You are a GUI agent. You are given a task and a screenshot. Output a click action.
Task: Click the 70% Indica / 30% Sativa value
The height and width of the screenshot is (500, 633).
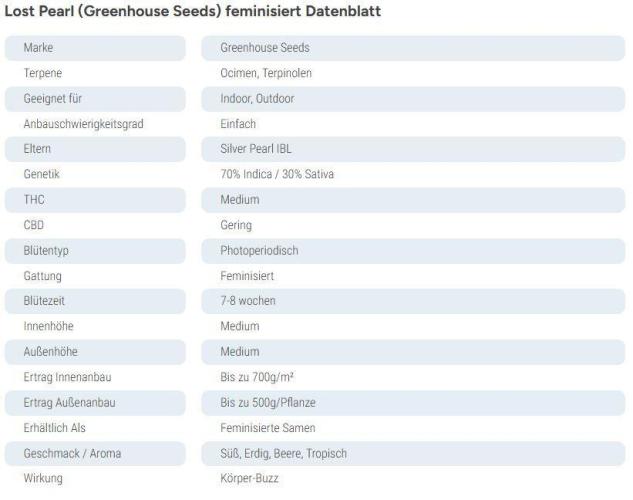pos(277,175)
